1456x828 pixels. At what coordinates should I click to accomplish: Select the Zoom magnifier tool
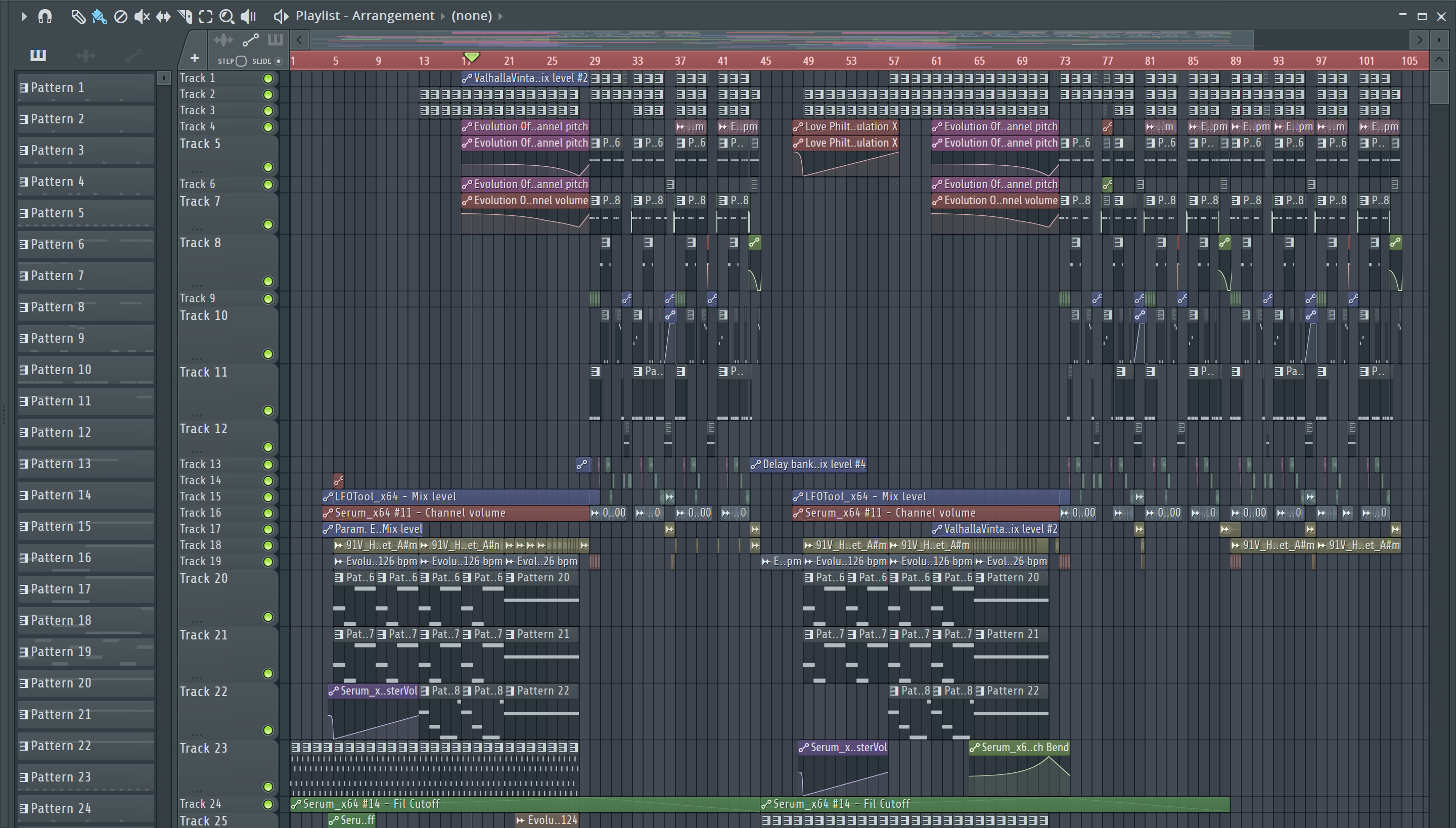[x=227, y=17]
